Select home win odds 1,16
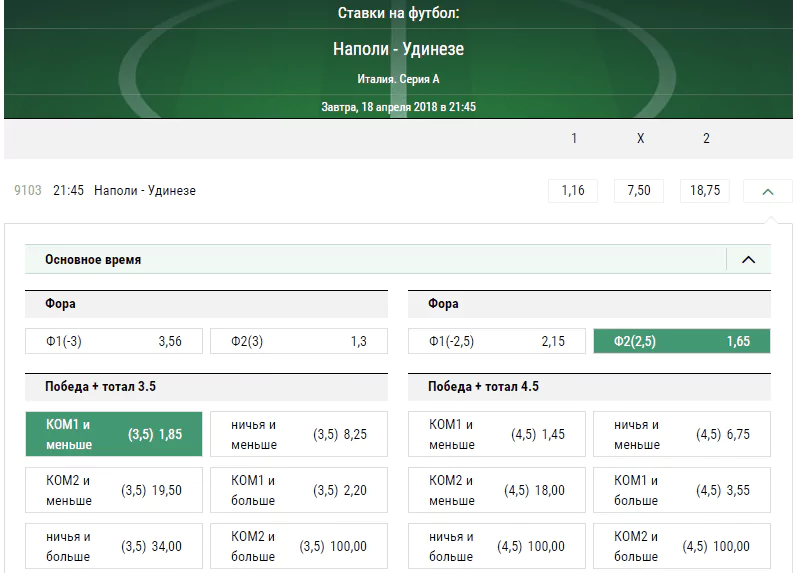Viewport: 795px width, 573px height. point(573,191)
